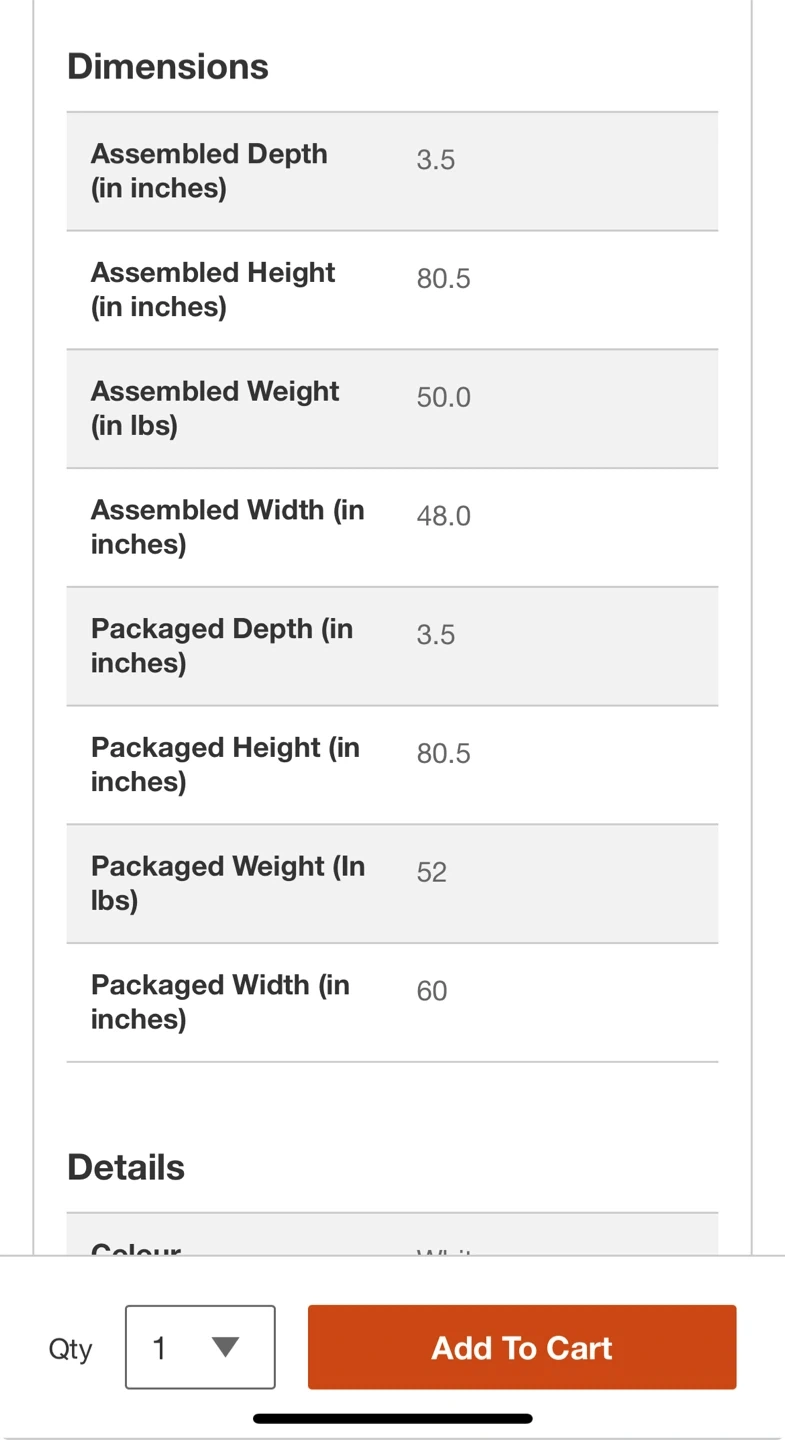The image size is (785, 1440).
Task: Tap the Packaged Weight value 52
Action: point(432,872)
